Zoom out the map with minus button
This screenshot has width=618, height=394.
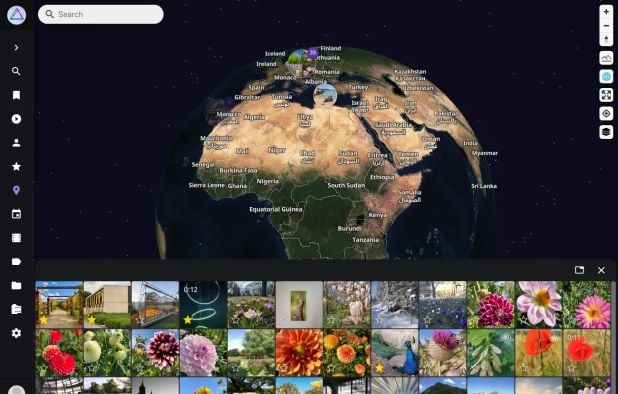point(606,26)
